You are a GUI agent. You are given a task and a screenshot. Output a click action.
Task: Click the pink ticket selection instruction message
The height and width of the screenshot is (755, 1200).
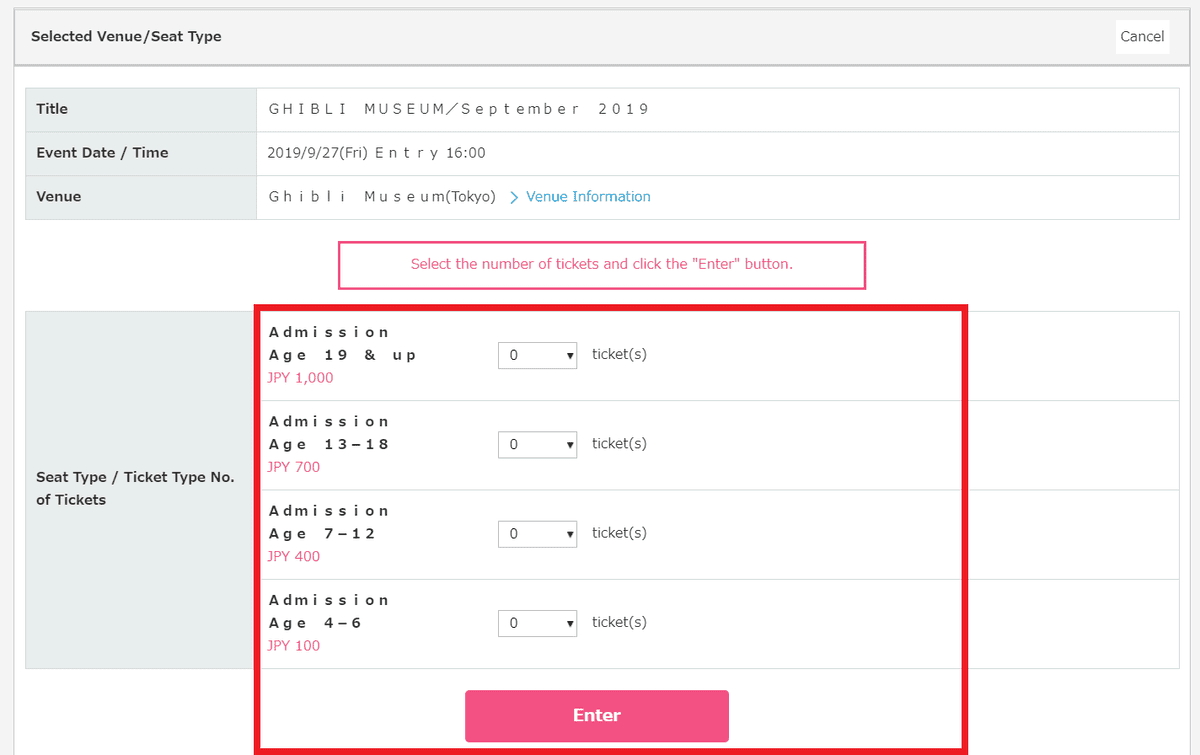pos(601,265)
